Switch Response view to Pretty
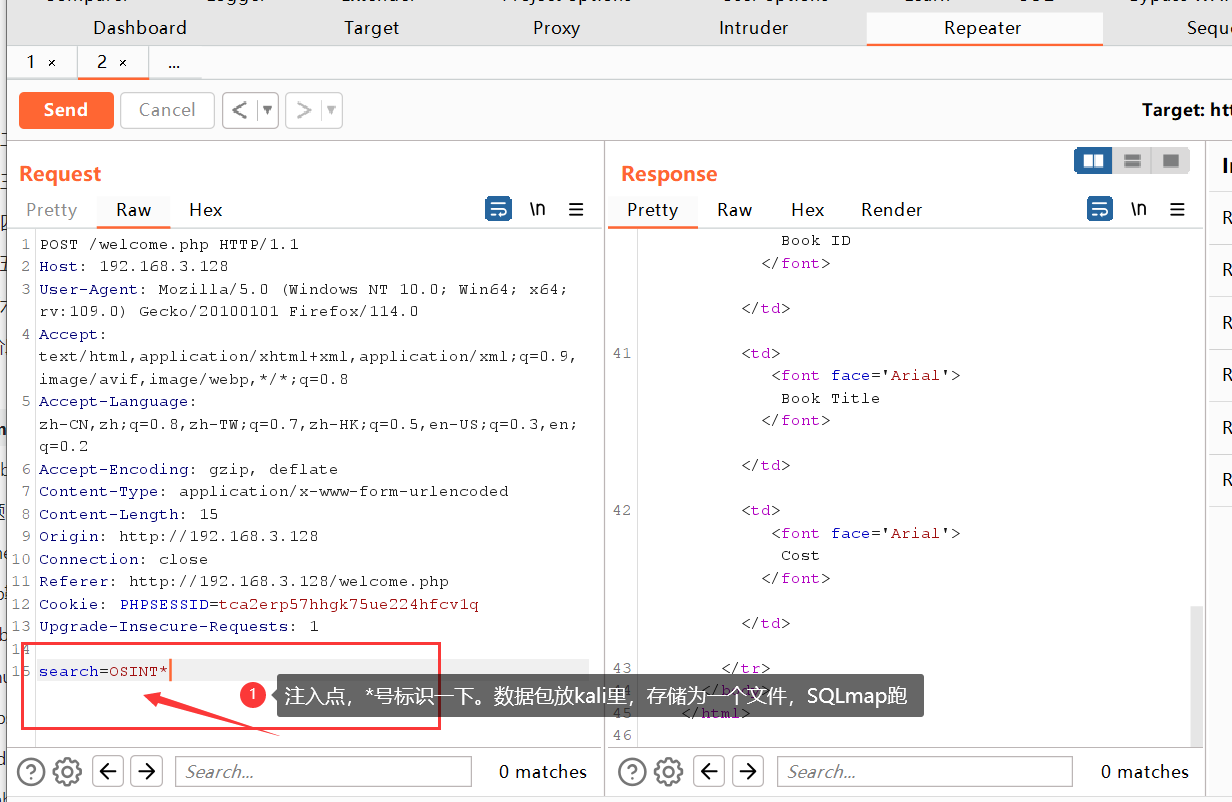The width and height of the screenshot is (1232, 802). [x=653, y=210]
